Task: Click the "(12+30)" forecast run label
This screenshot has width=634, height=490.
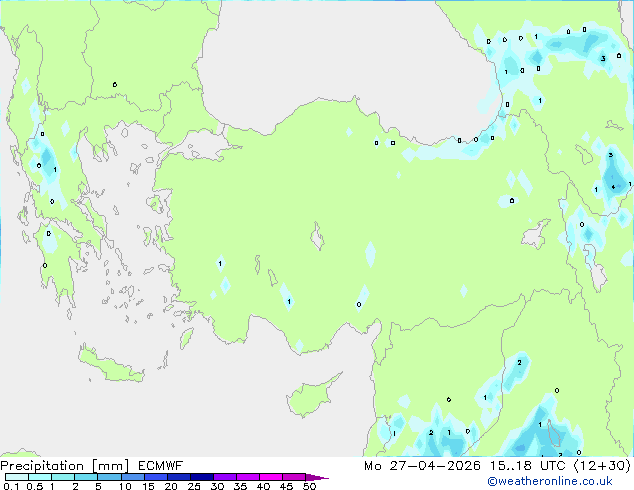Action: (602, 466)
